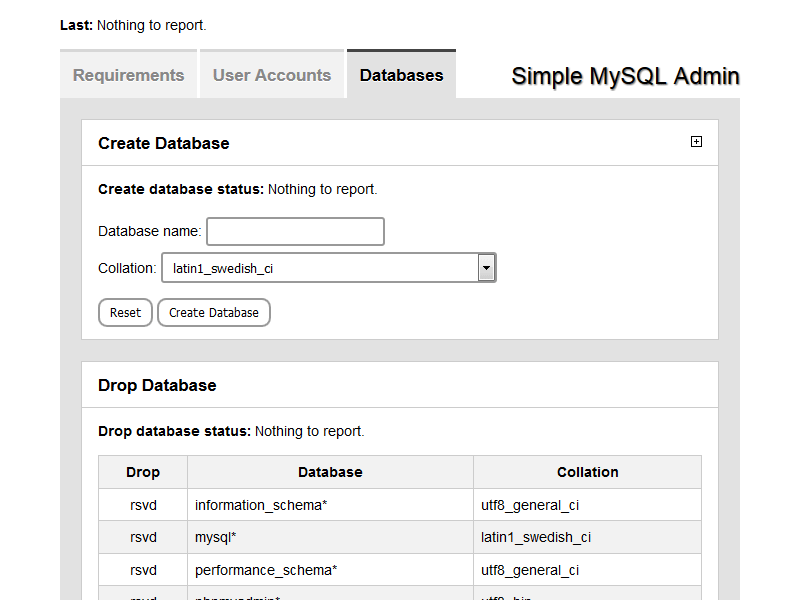The width and height of the screenshot is (800, 600).
Task: Switch to the Requirements tab
Action: (x=129, y=74)
